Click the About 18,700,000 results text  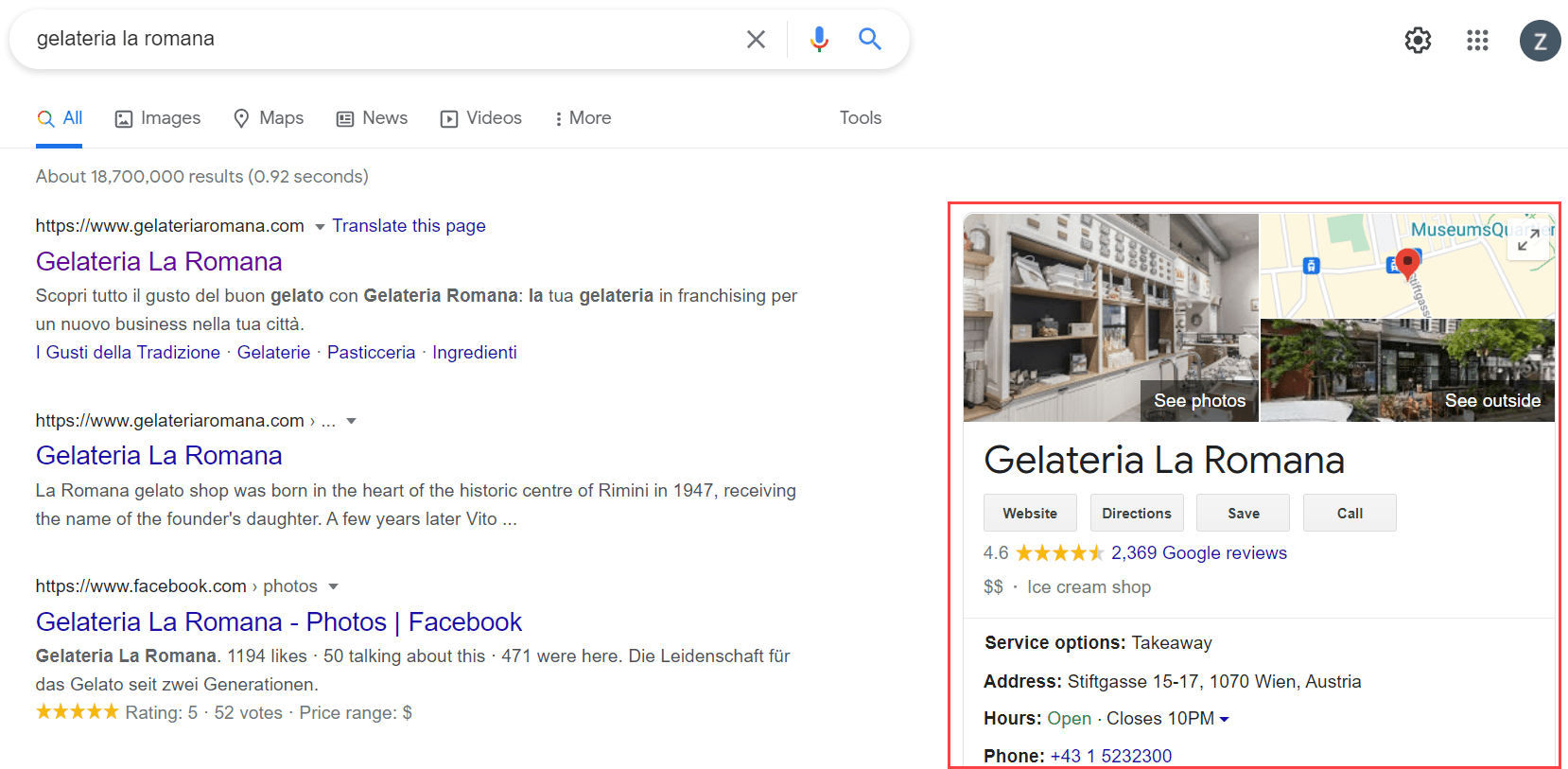(201, 177)
